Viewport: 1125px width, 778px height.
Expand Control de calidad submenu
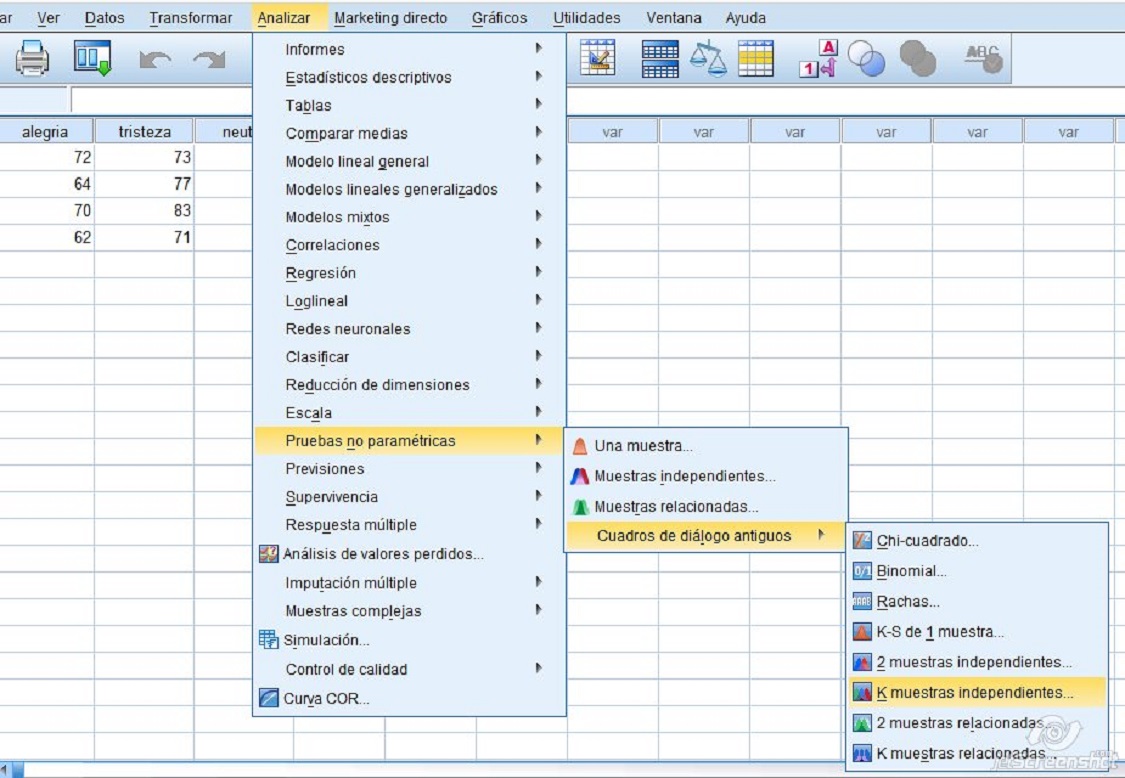coord(409,669)
